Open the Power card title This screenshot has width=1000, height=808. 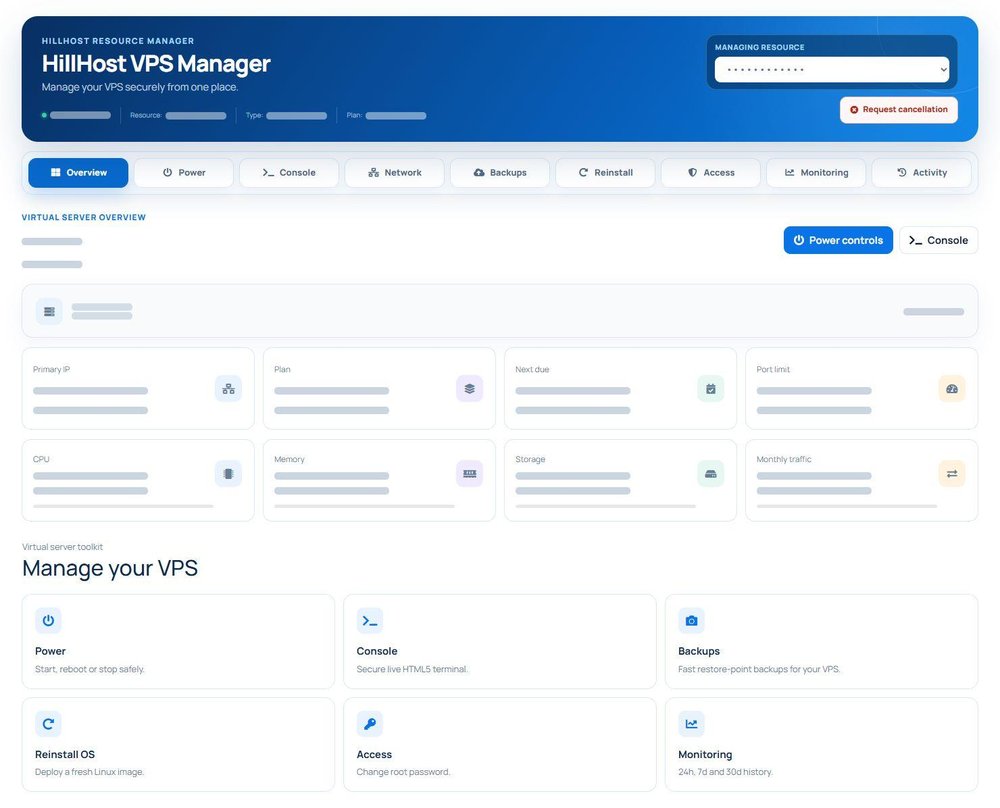coord(50,651)
